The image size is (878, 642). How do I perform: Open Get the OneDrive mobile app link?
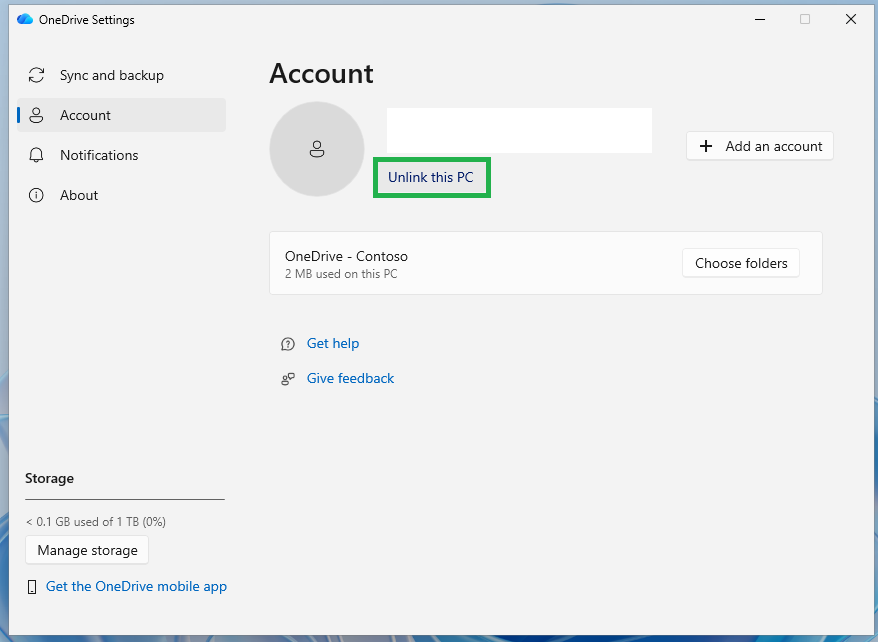coord(136,586)
